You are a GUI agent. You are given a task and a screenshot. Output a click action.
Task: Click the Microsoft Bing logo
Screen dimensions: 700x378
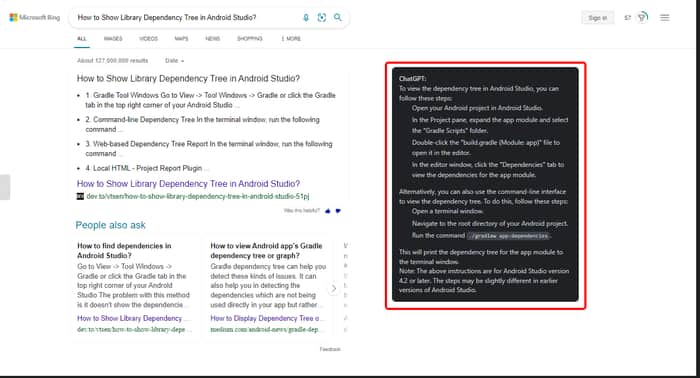pyautogui.click(x=35, y=17)
